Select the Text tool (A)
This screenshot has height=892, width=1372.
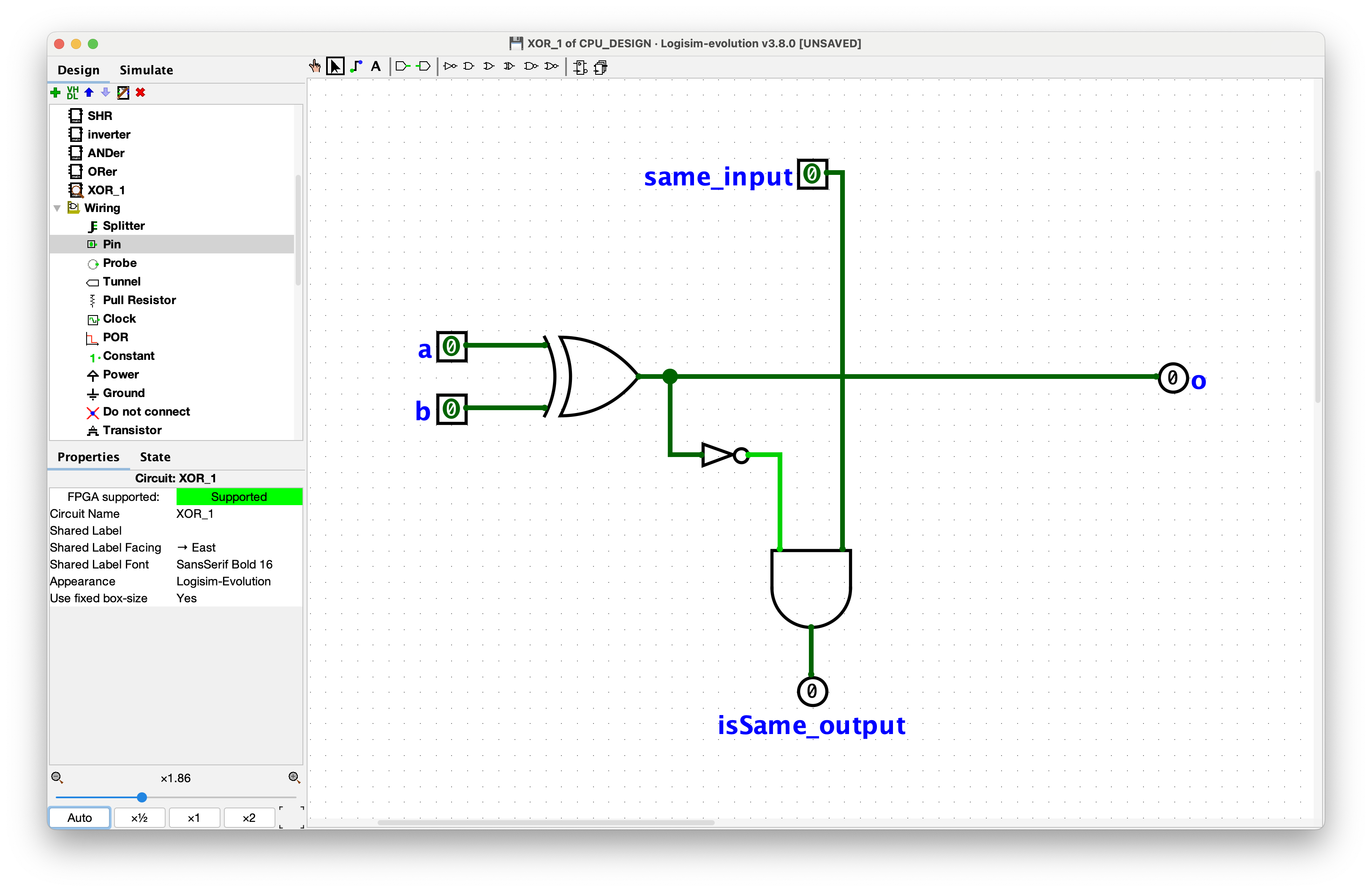point(376,66)
